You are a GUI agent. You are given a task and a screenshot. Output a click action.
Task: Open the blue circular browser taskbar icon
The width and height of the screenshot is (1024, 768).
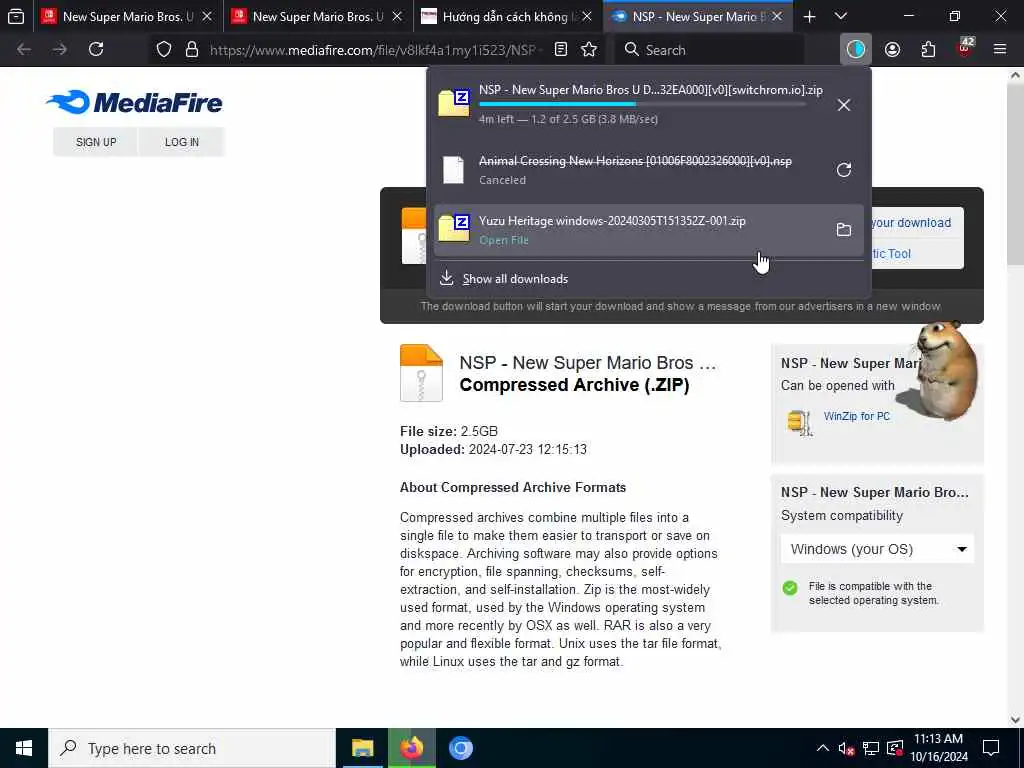click(461, 748)
